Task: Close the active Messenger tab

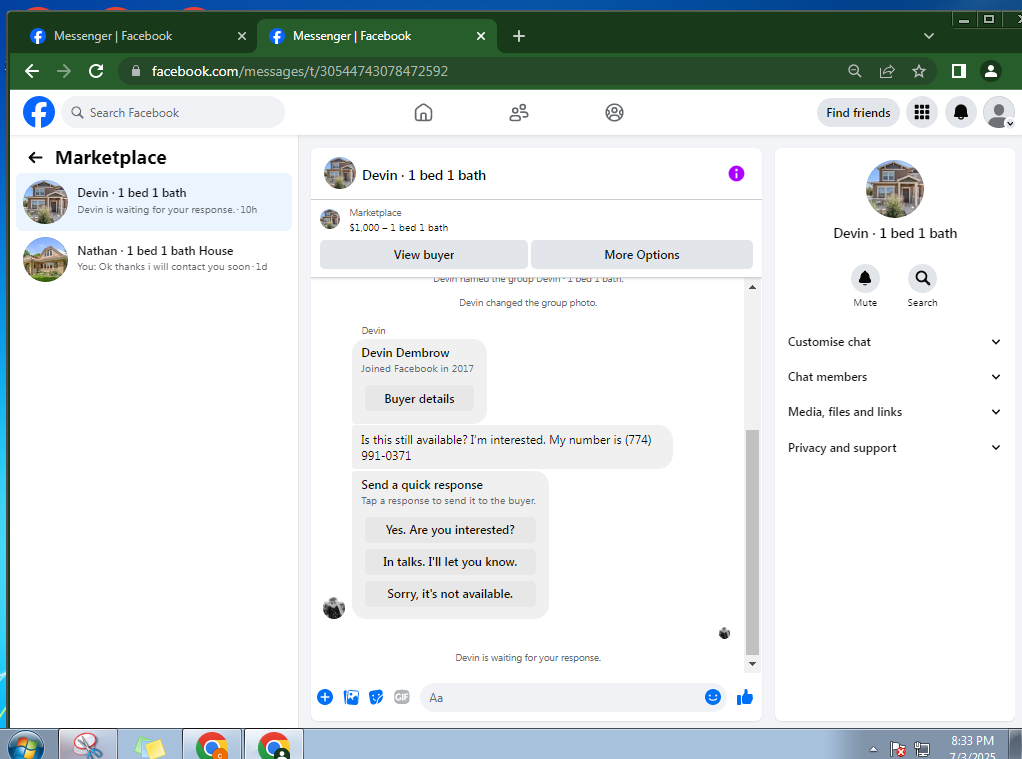Action: pyautogui.click(x=481, y=36)
